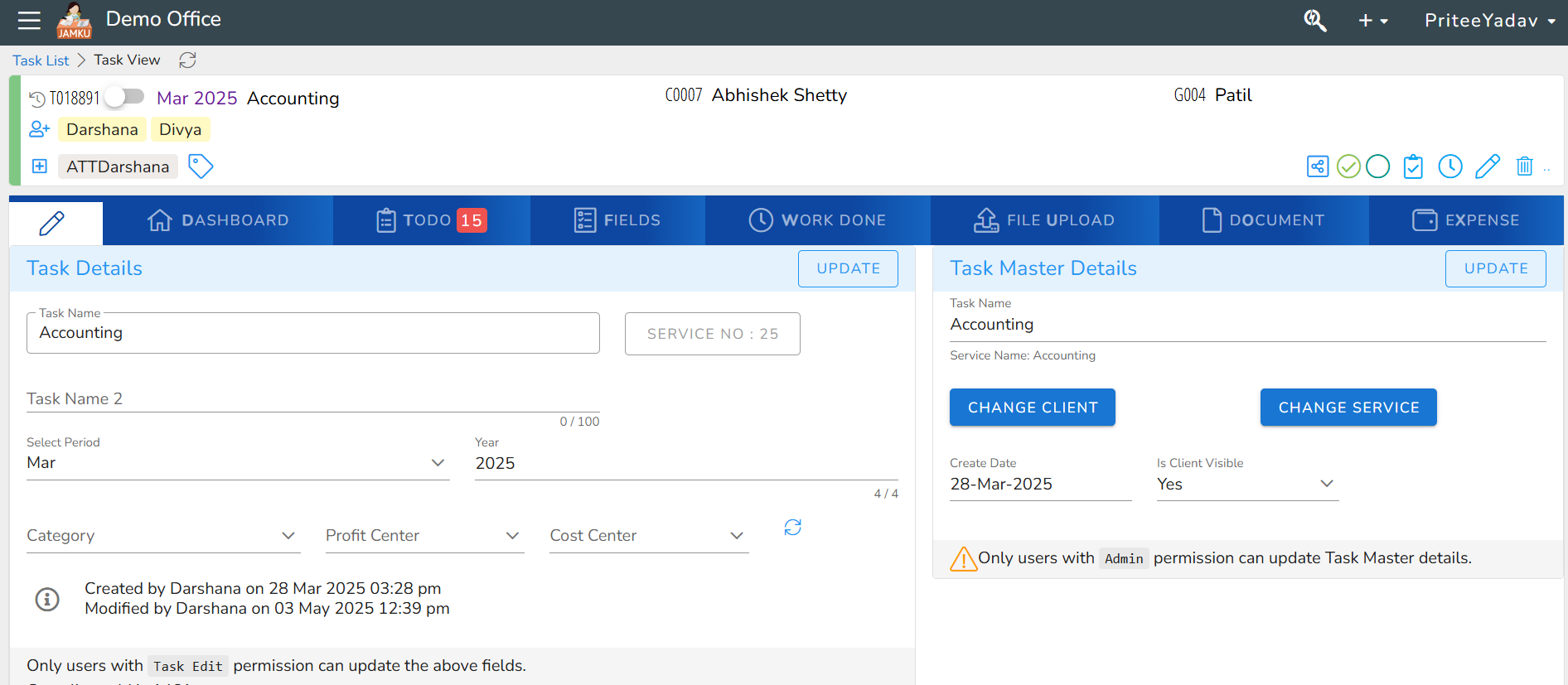Viewport: 1568px width, 685px height.
Task: Click the Service No : 25 button
Action: (713, 334)
